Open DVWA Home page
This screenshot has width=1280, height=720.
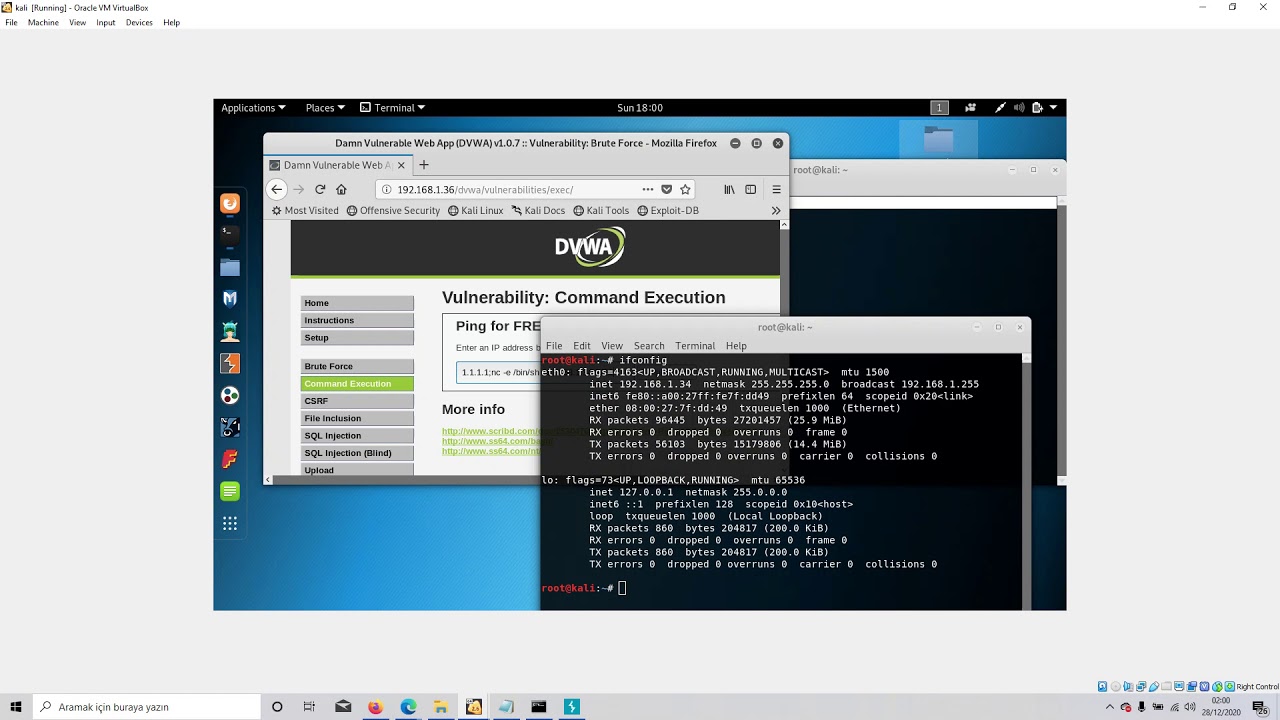click(357, 303)
